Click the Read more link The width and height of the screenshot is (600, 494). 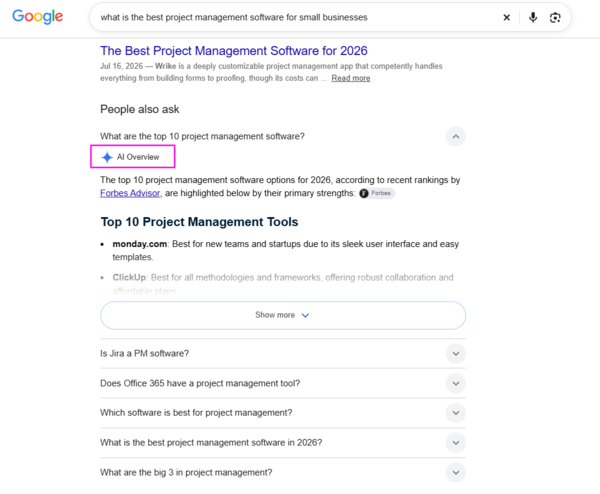click(351, 78)
